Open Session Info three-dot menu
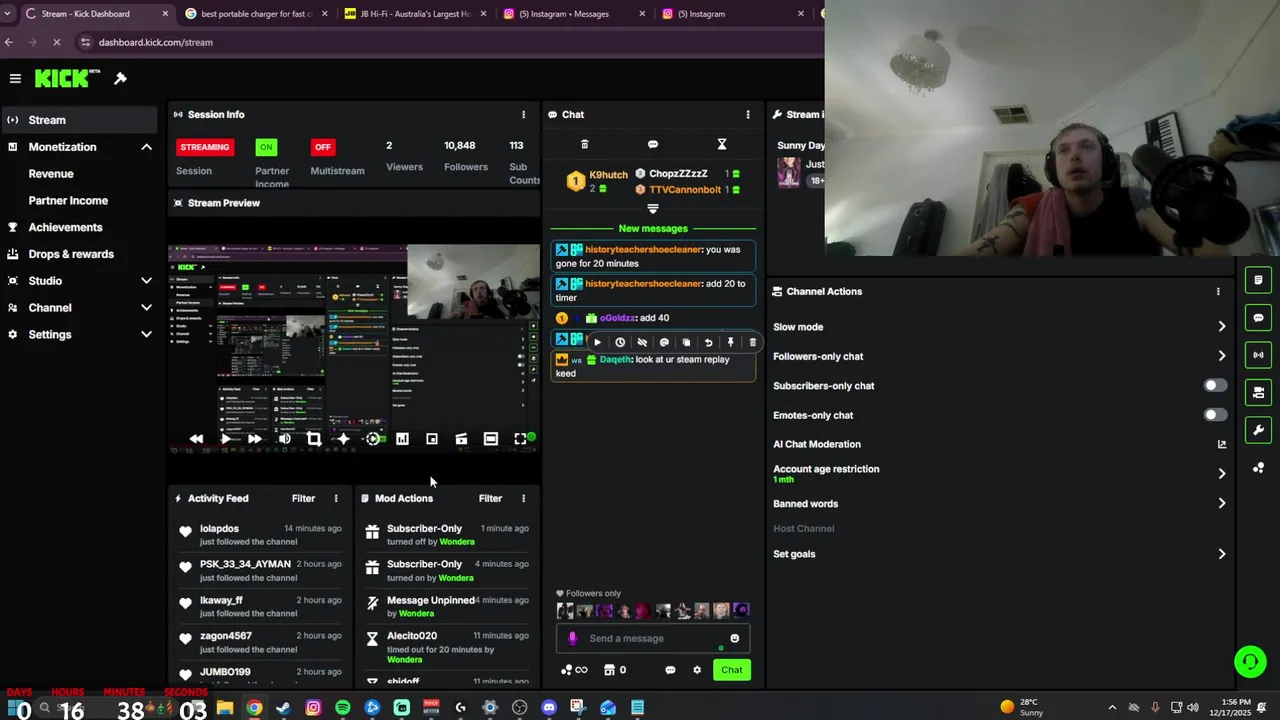Image resolution: width=1280 pixels, height=720 pixels. 523,114
